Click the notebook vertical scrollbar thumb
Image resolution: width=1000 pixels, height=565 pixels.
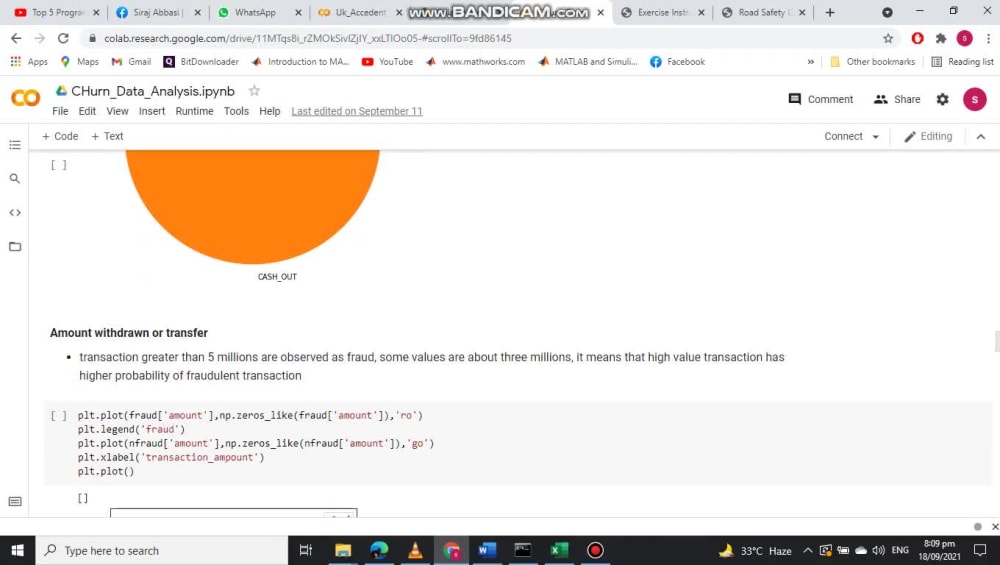point(997,341)
